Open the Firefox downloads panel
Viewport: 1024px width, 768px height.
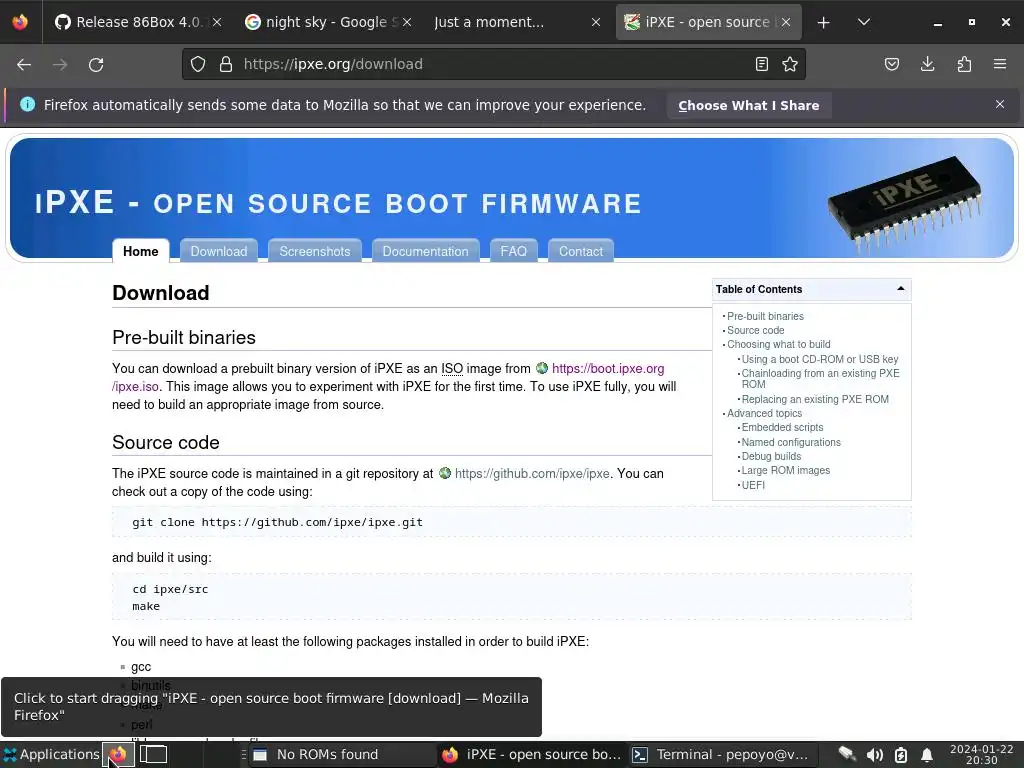927,64
